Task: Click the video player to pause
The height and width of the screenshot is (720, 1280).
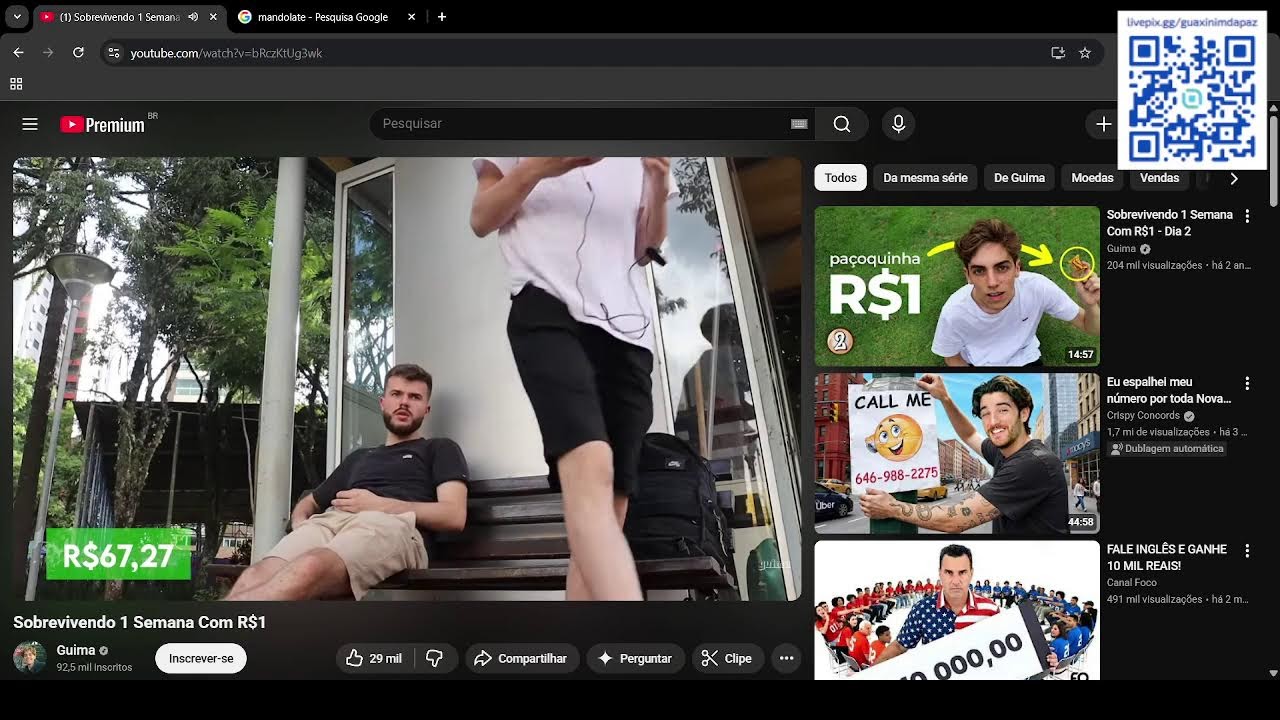Action: [x=407, y=379]
